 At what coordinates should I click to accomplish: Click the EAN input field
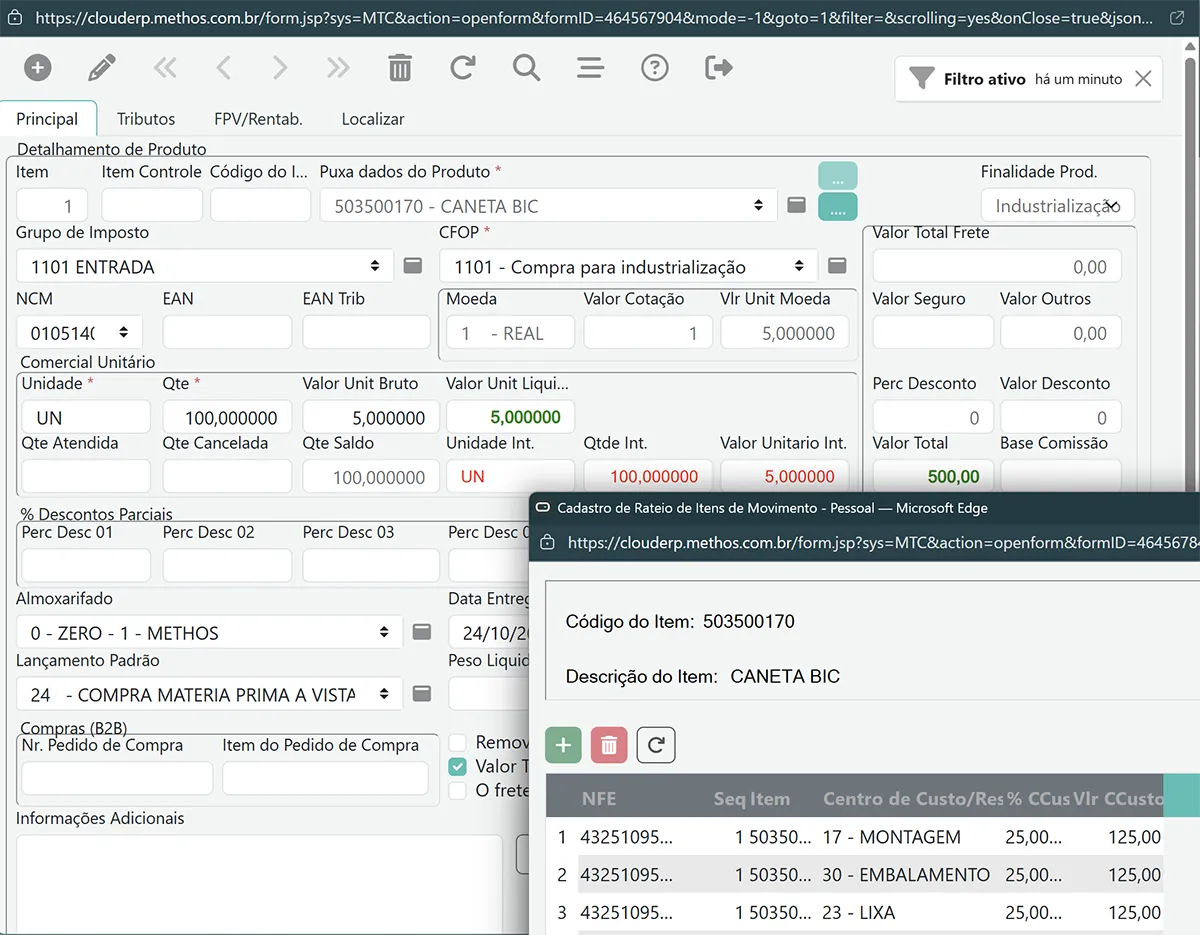[227, 332]
